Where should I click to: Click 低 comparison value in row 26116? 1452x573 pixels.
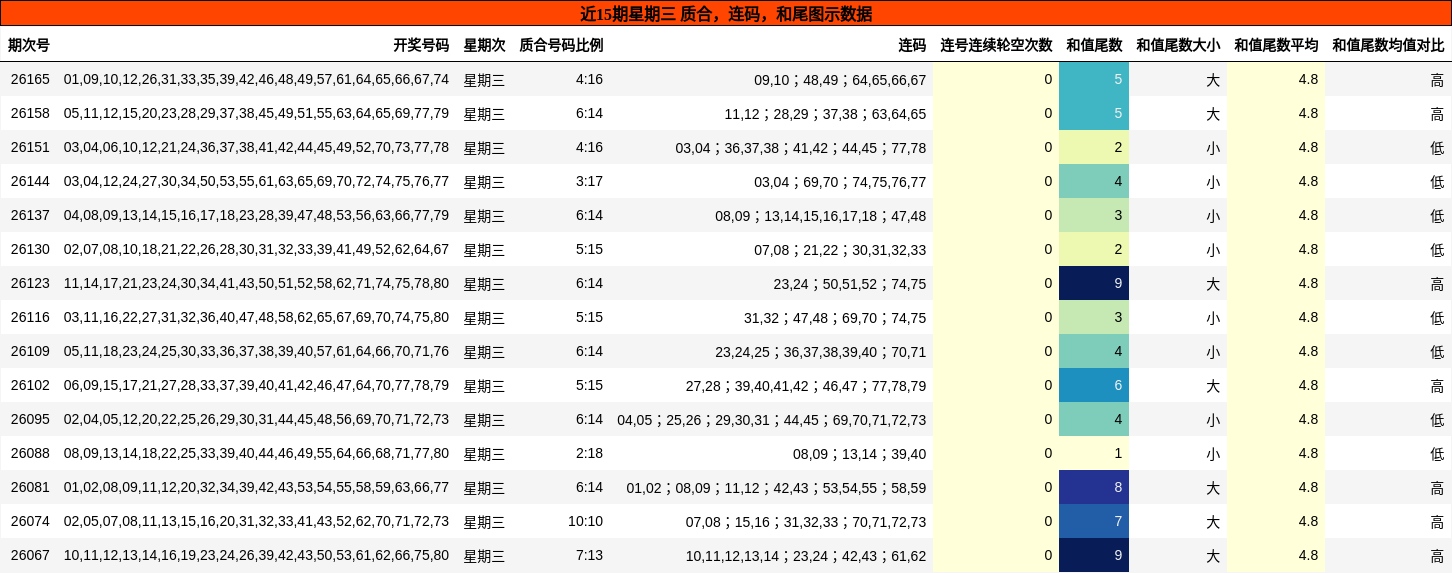(1437, 317)
